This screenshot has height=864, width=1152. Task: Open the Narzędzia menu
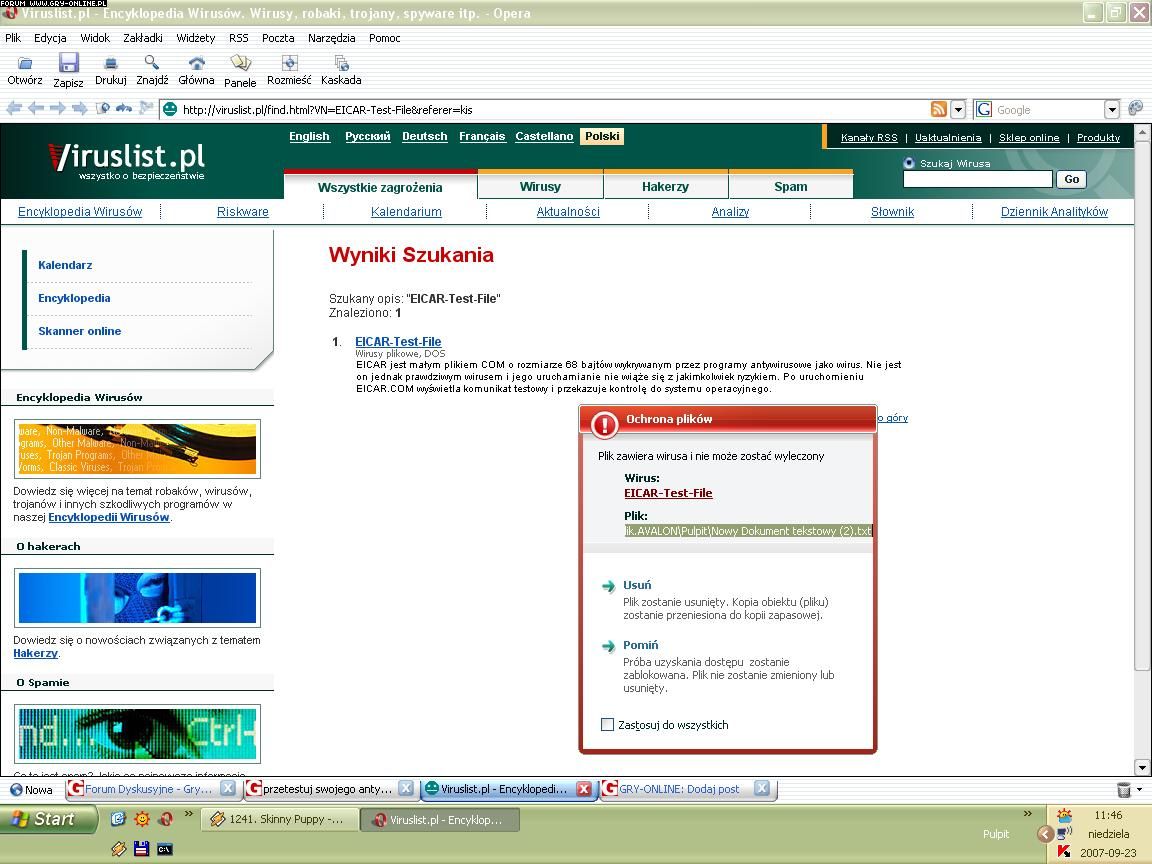point(331,38)
